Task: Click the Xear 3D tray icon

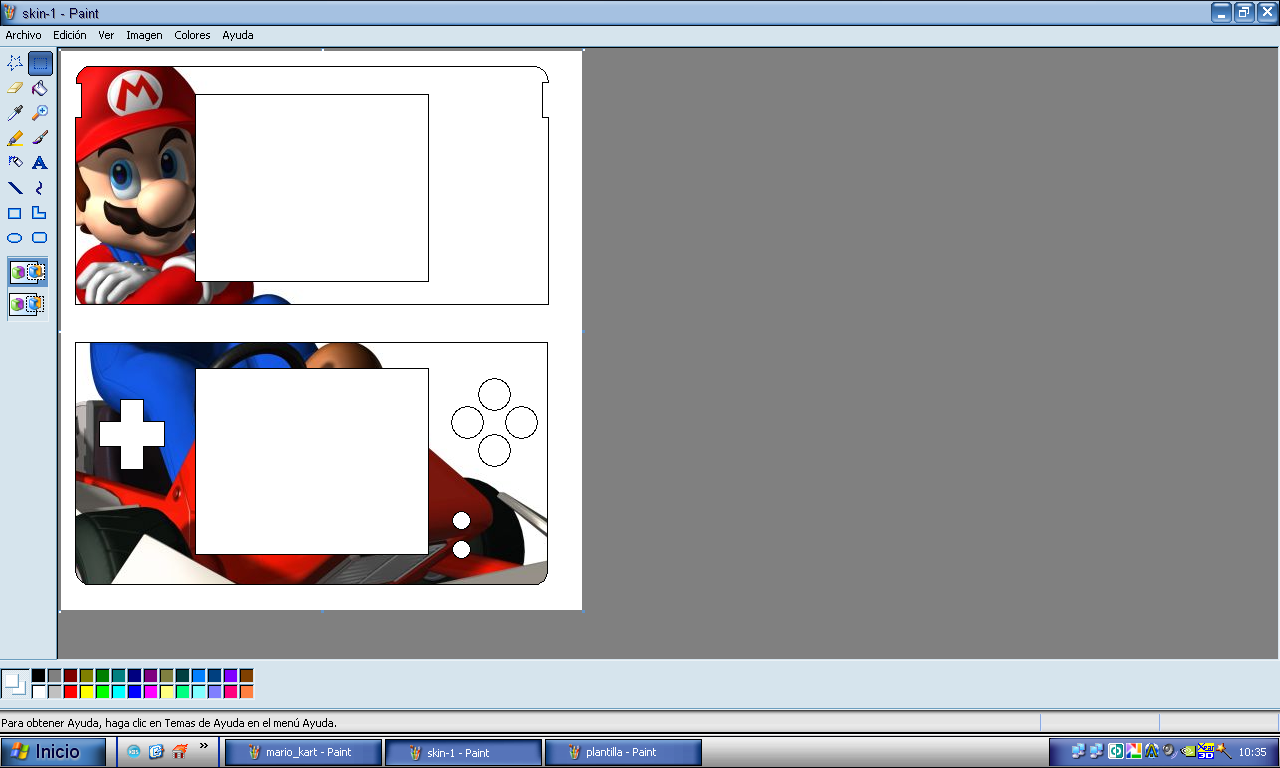Action: [1206, 752]
